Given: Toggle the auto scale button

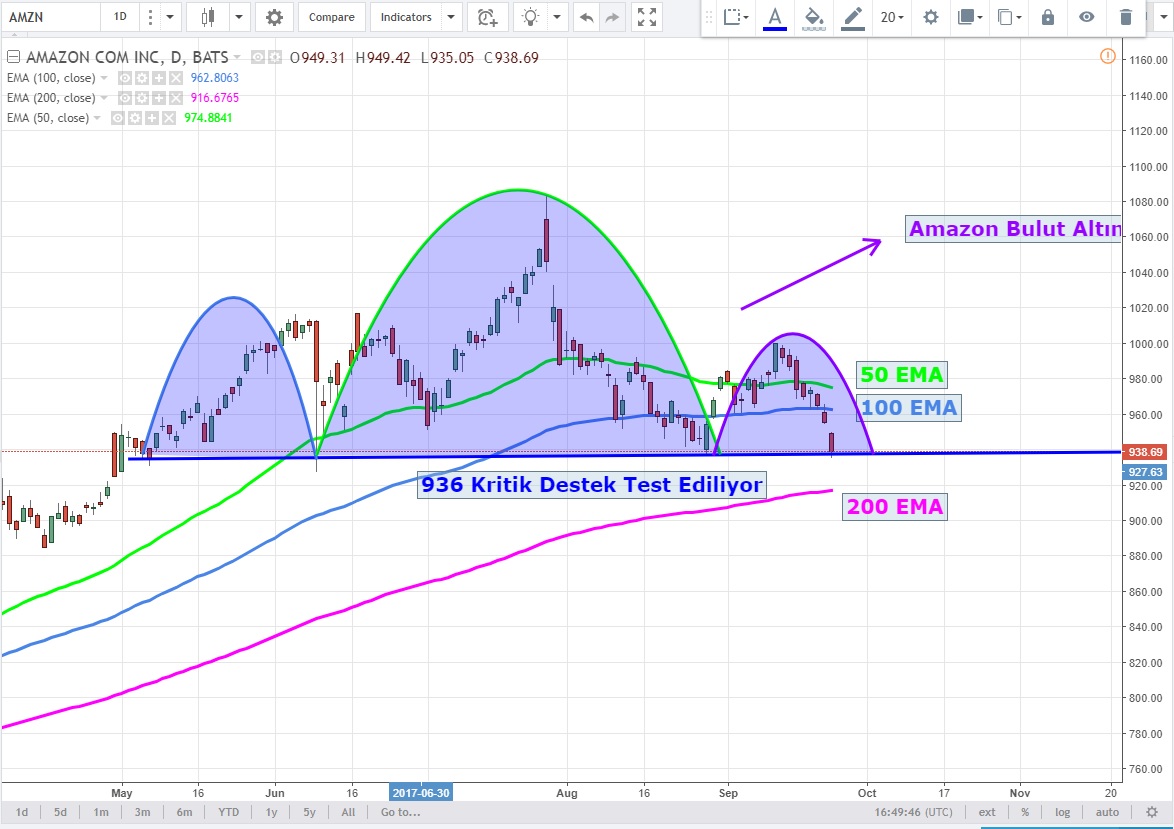Looking at the screenshot, I should point(1106,812).
